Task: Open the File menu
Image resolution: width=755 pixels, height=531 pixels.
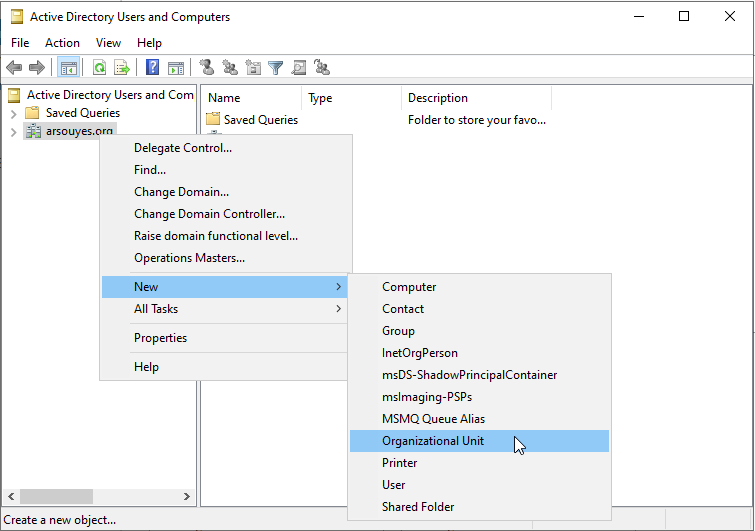Action: coord(20,43)
